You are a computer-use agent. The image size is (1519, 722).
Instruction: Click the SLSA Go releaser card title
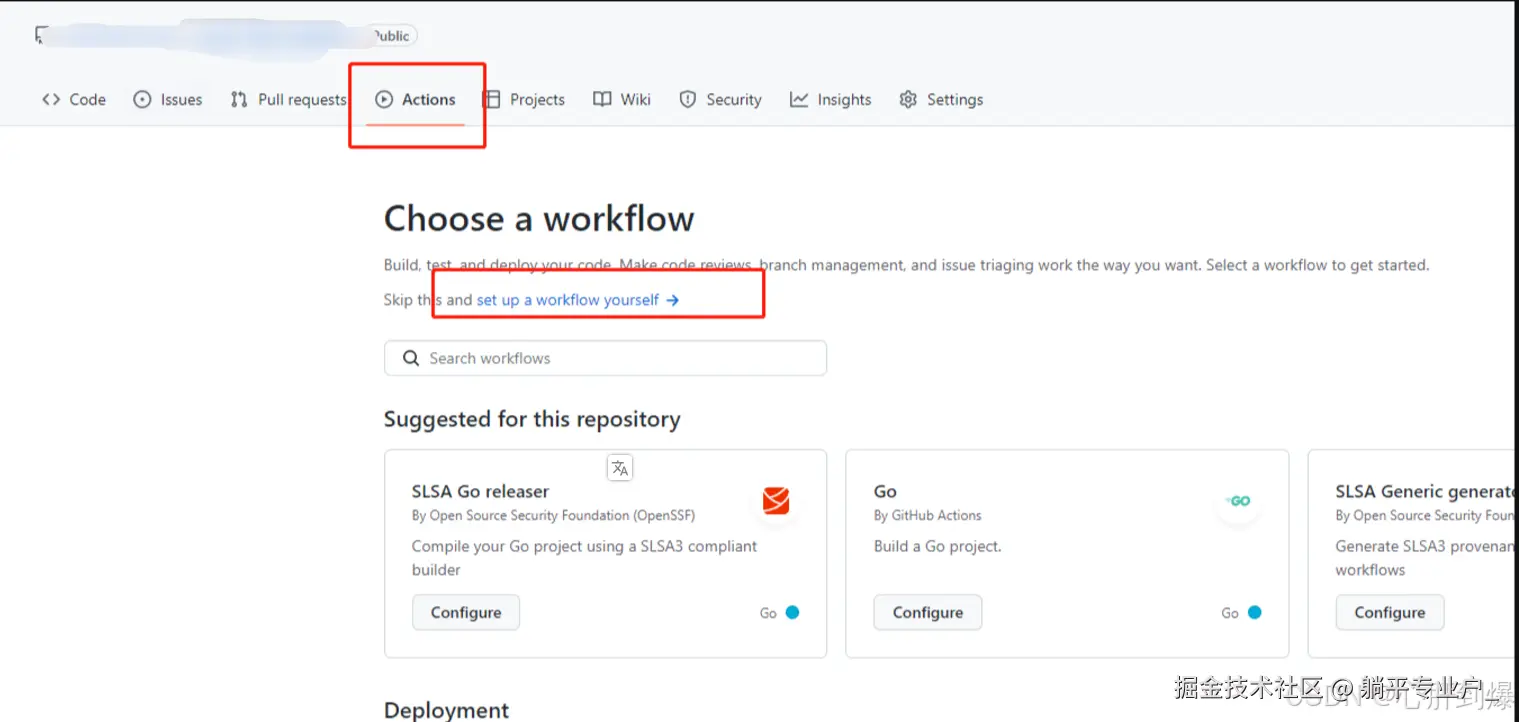[480, 491]
